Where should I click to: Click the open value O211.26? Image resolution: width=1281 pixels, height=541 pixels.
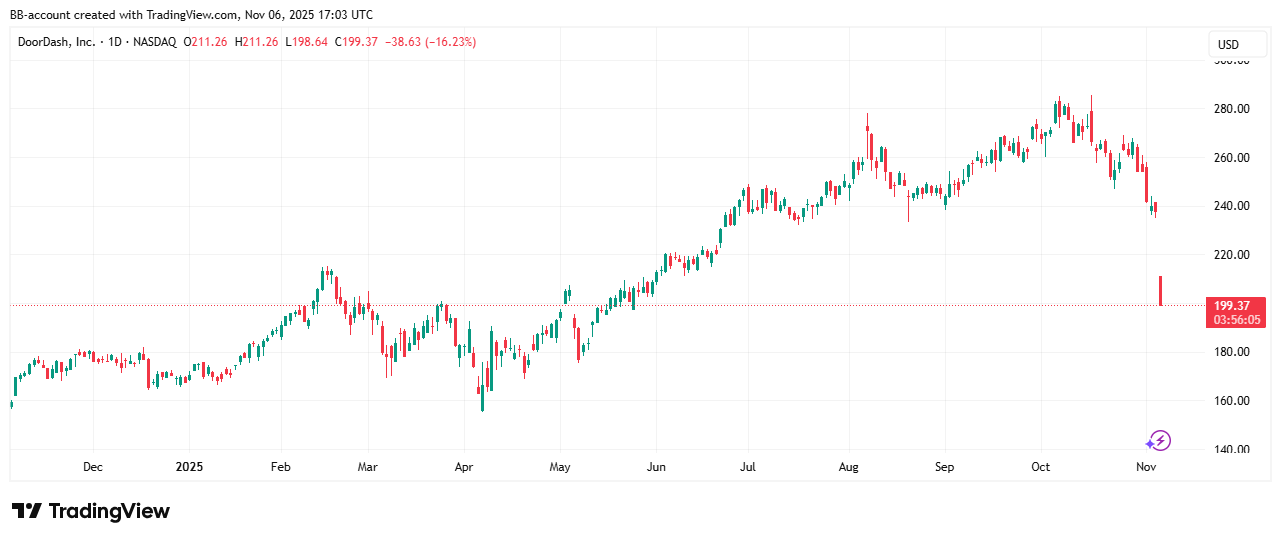pos(206,42)
